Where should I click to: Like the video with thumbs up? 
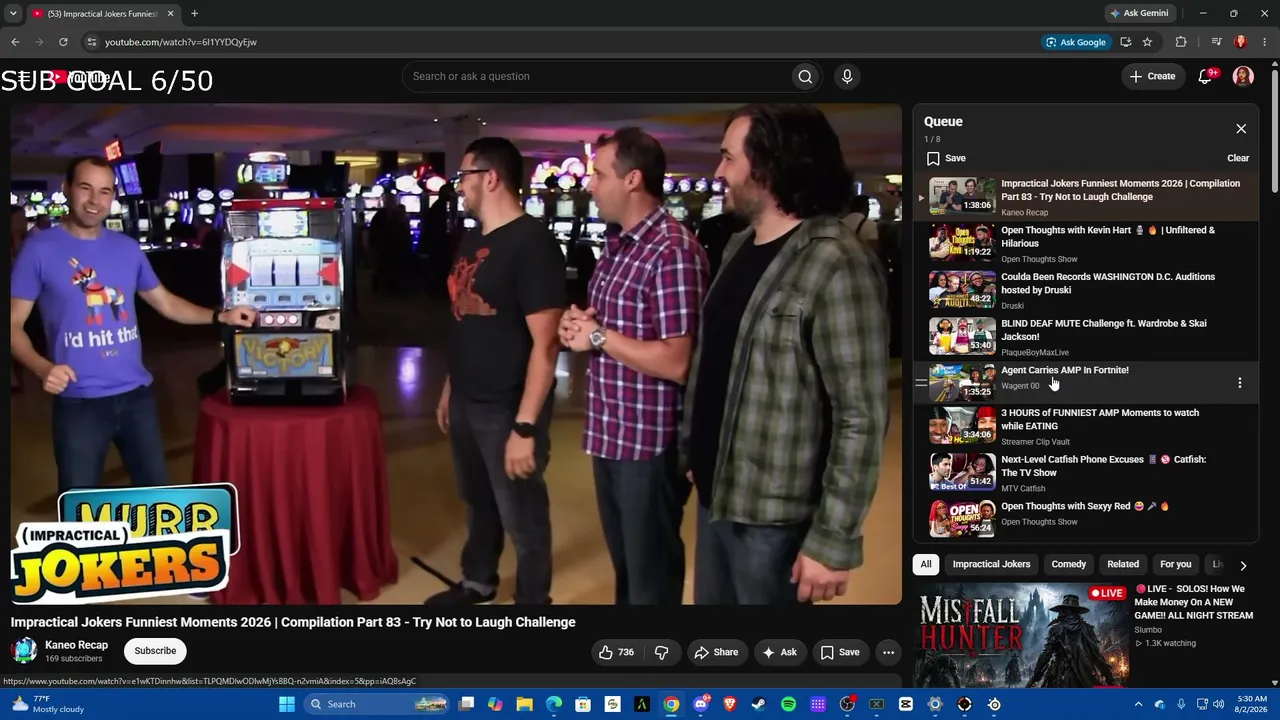(616, 652)
